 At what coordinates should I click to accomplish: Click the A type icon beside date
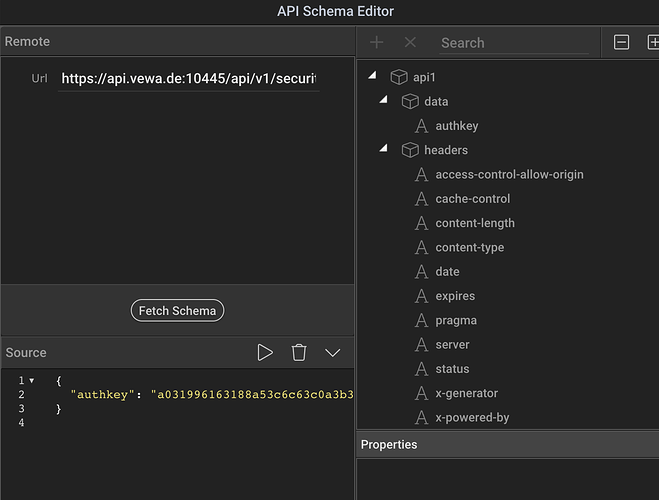[x=422, y=272]
